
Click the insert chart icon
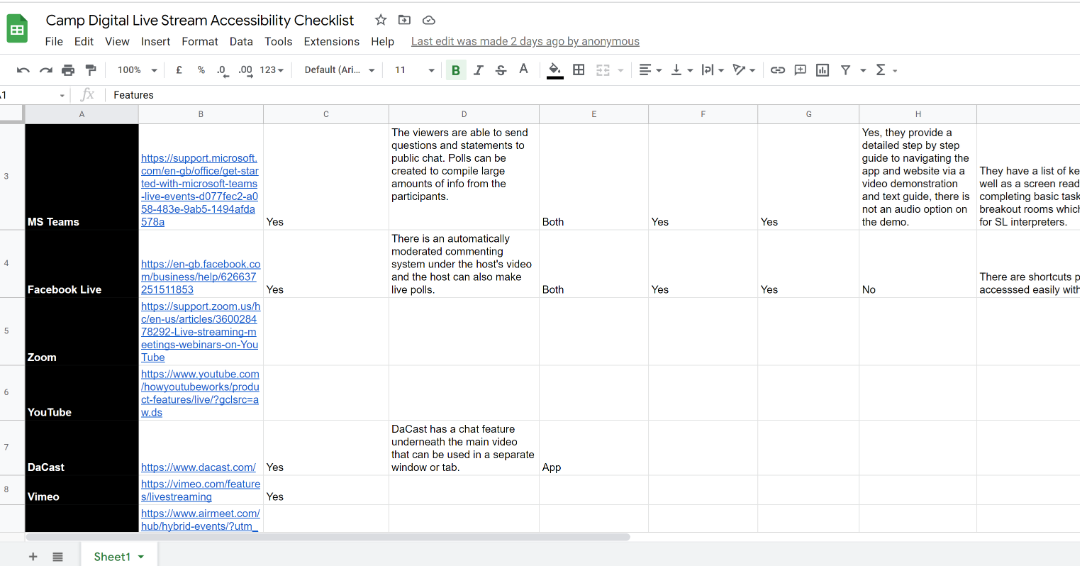[822, 70]
